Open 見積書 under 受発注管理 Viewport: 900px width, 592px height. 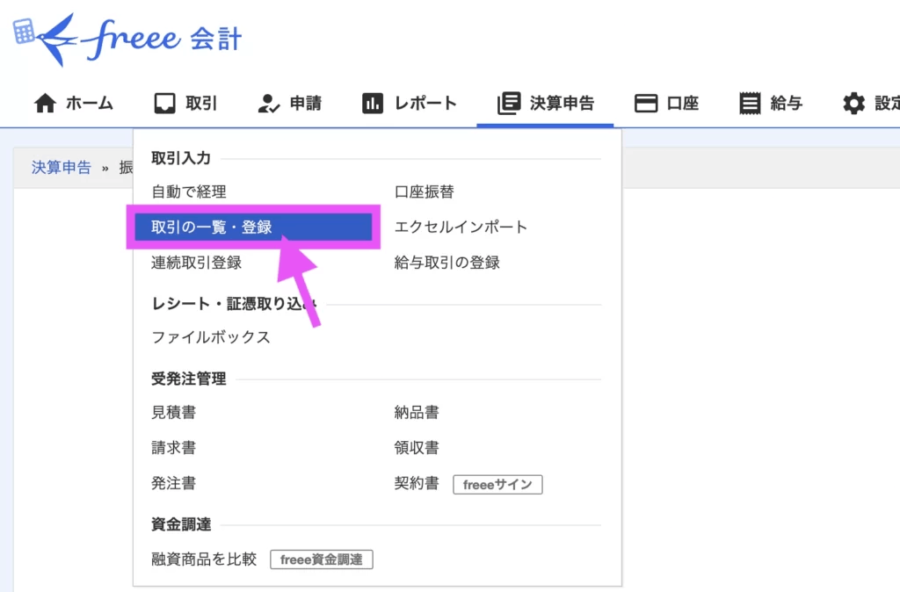[x=173, y=412]
